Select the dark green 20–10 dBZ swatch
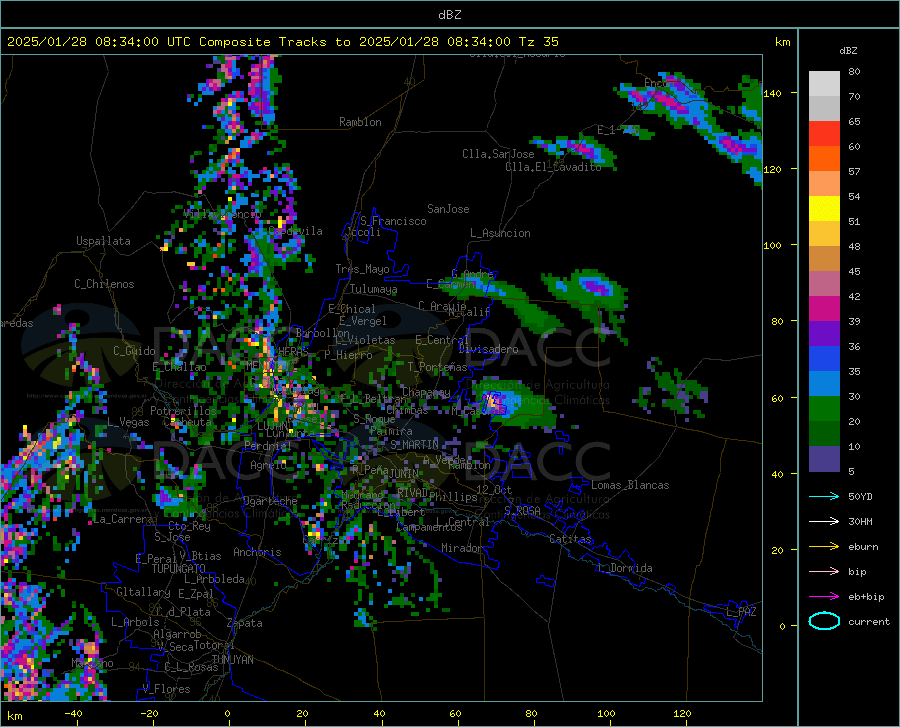This screenshot has height=727, width=900. [824, 434]
